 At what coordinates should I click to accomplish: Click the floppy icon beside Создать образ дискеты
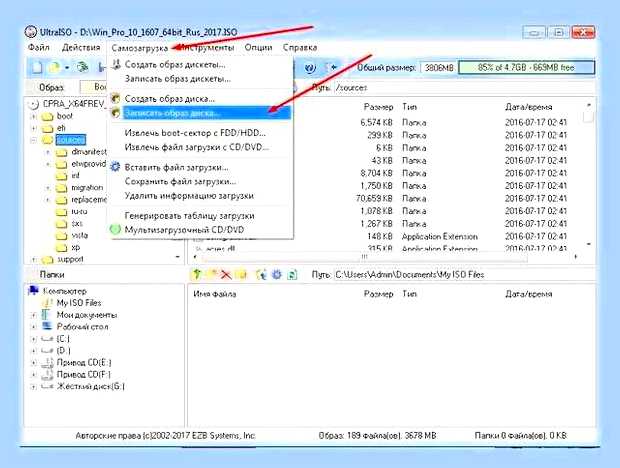[116, 64]
